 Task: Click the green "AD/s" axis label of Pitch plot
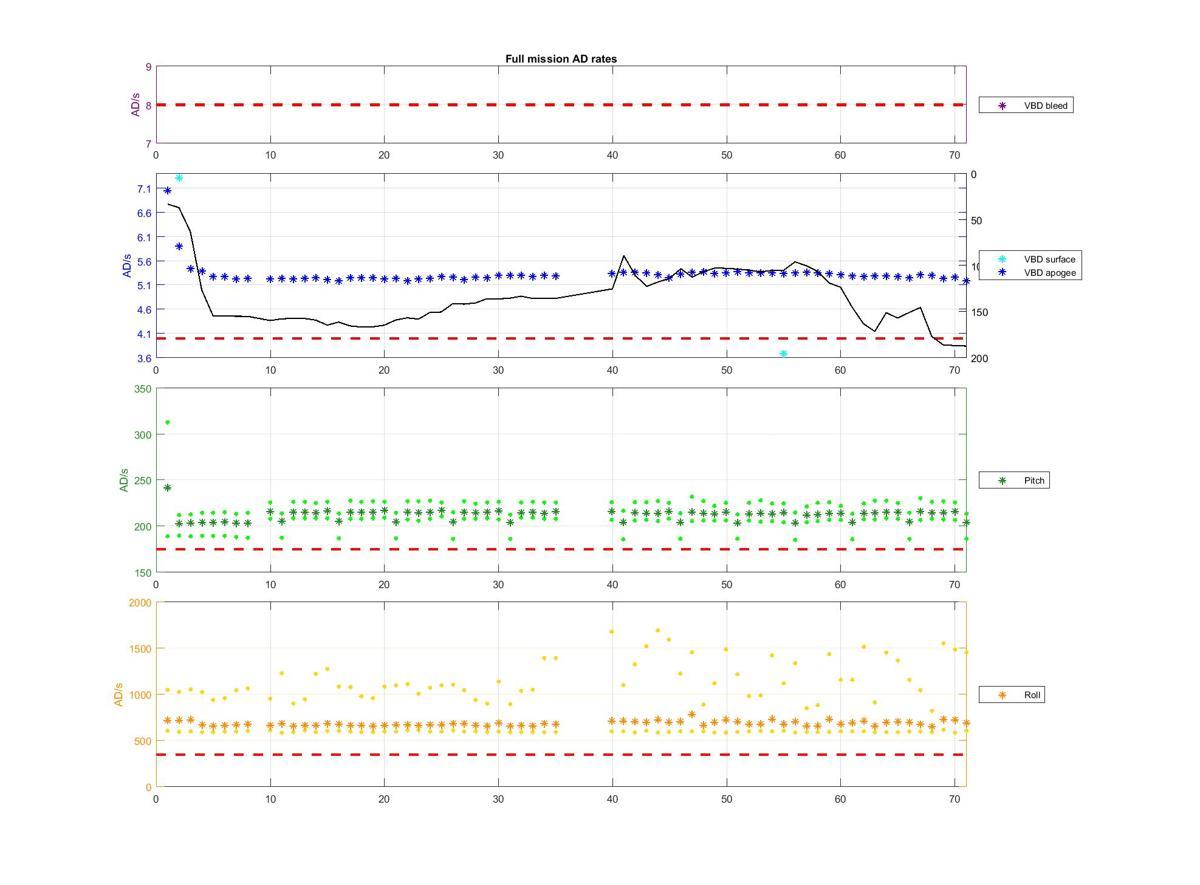pos(124,480)
